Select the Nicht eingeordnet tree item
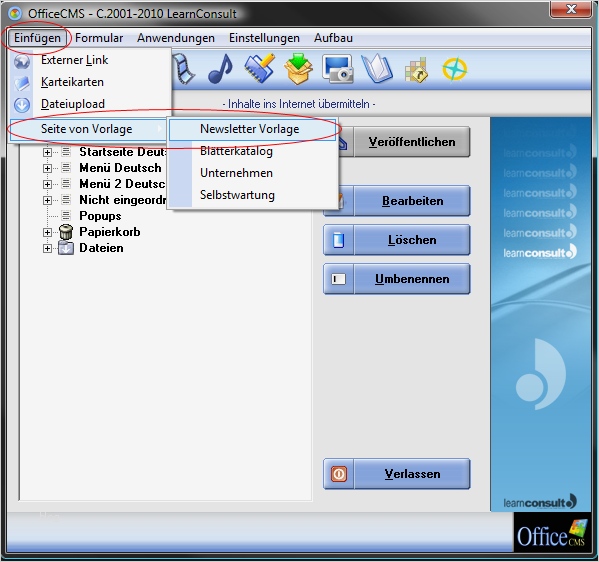Viewport: 599px width, 562px height. (122, 200)
